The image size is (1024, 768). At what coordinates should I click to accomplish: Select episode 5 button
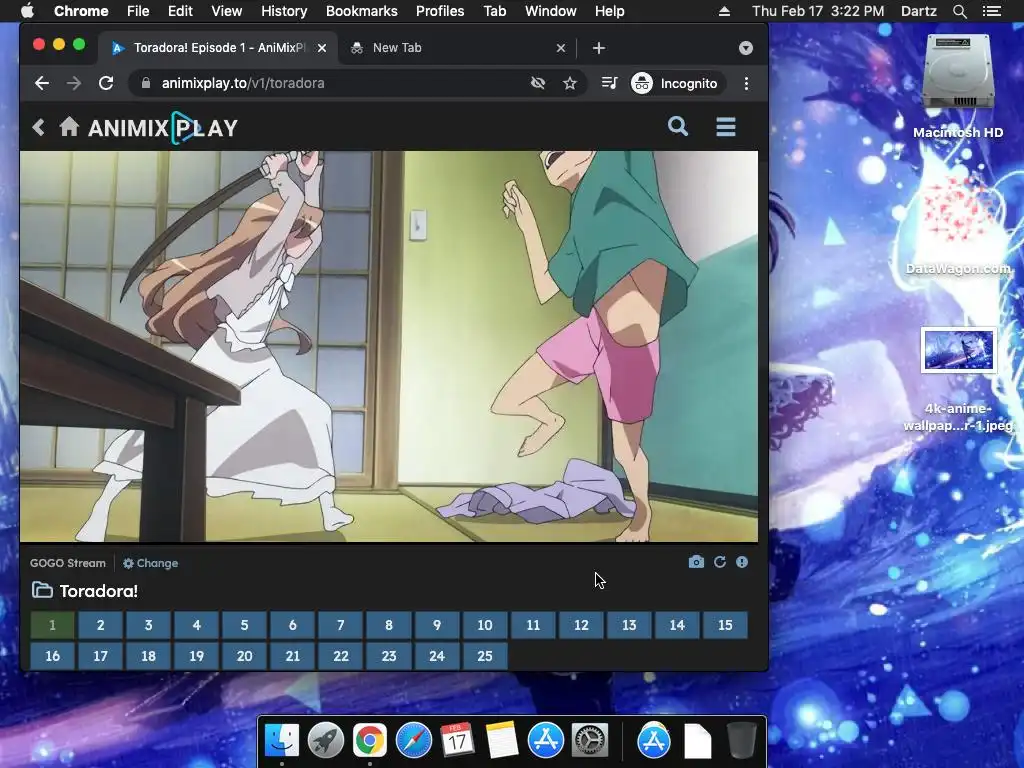click(x=244, y=625)
